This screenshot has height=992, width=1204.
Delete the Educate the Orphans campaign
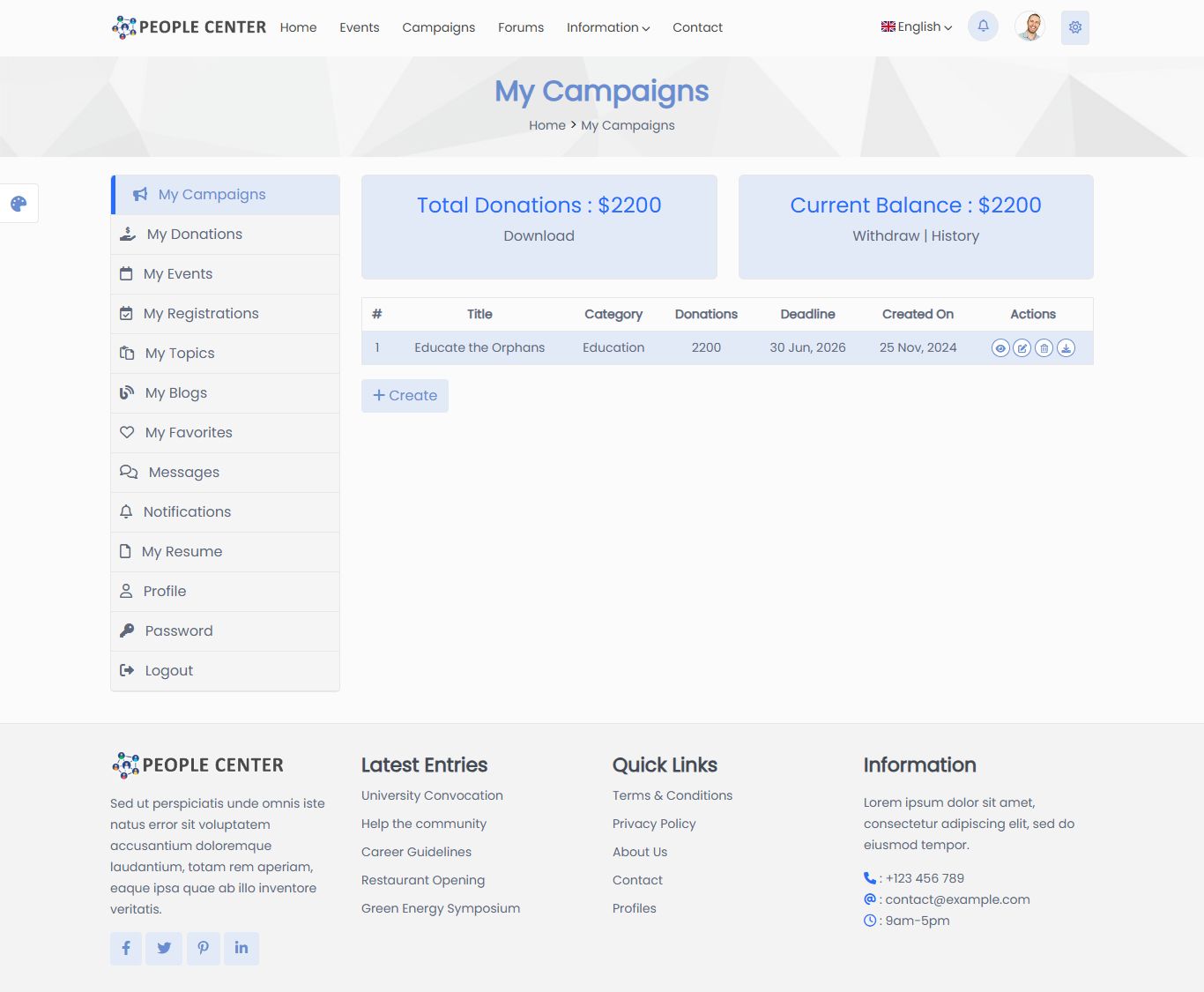coord(1044,348)
